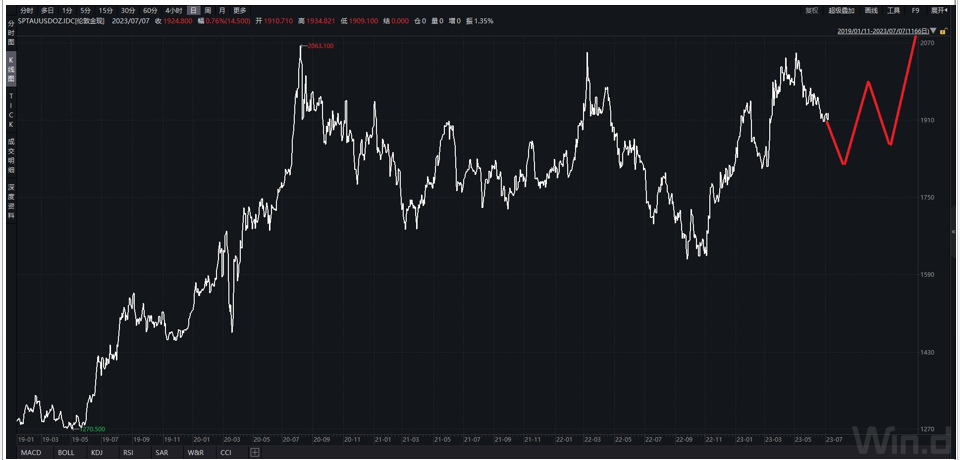Open the 超级叠加 overlay option
This screenshot has height=460, width=960.
click(x=841, y=10)
